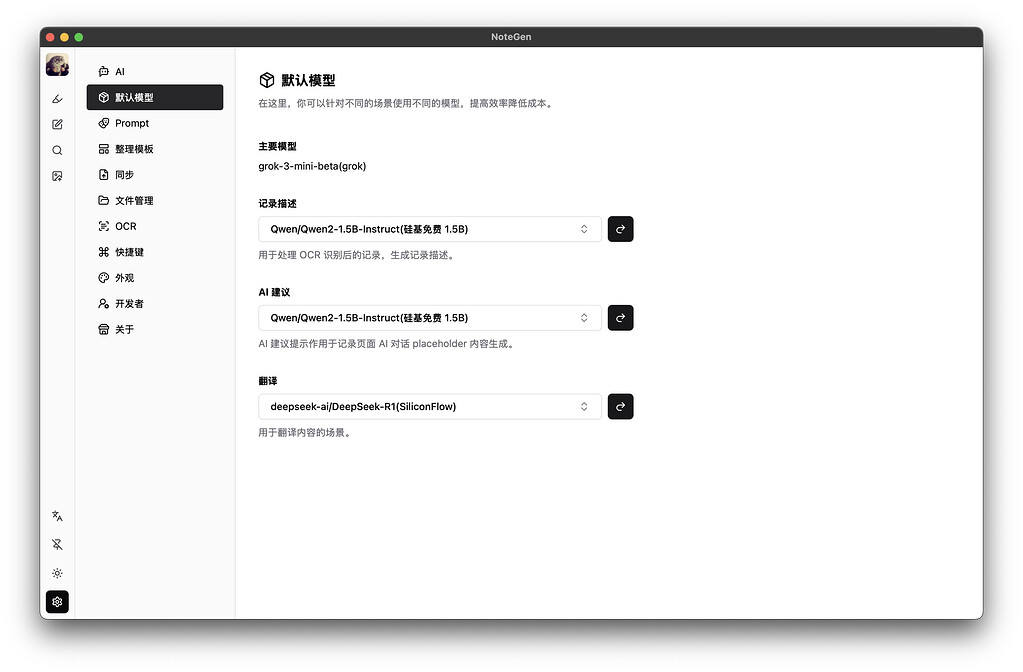The height and width of the screenshot is (672, 1023).
Task: Select the 默认模型 settings item
Action: click(x=155, y=97)
